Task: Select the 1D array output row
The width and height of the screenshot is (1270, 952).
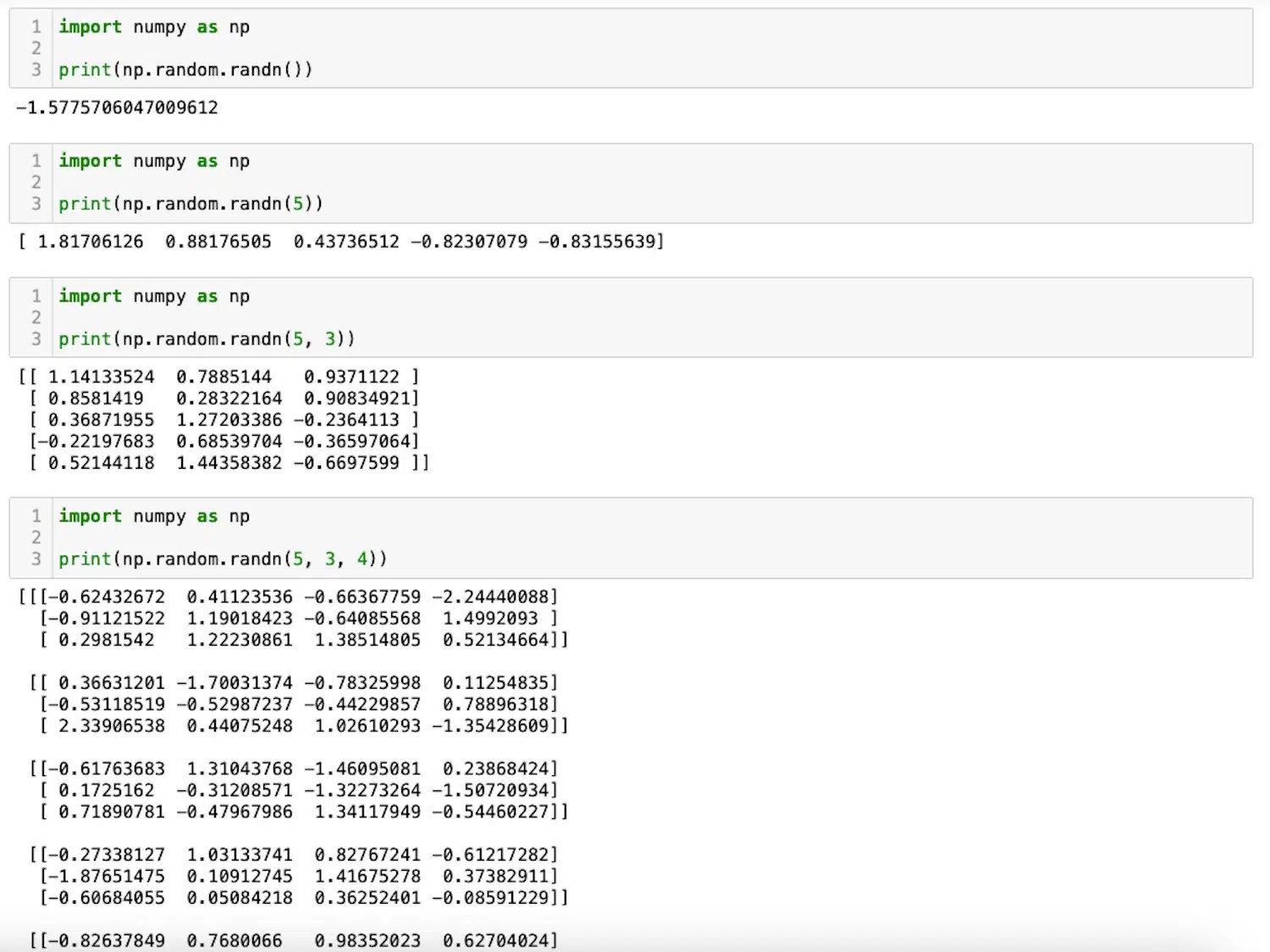Action: click(x=339, y=241)
